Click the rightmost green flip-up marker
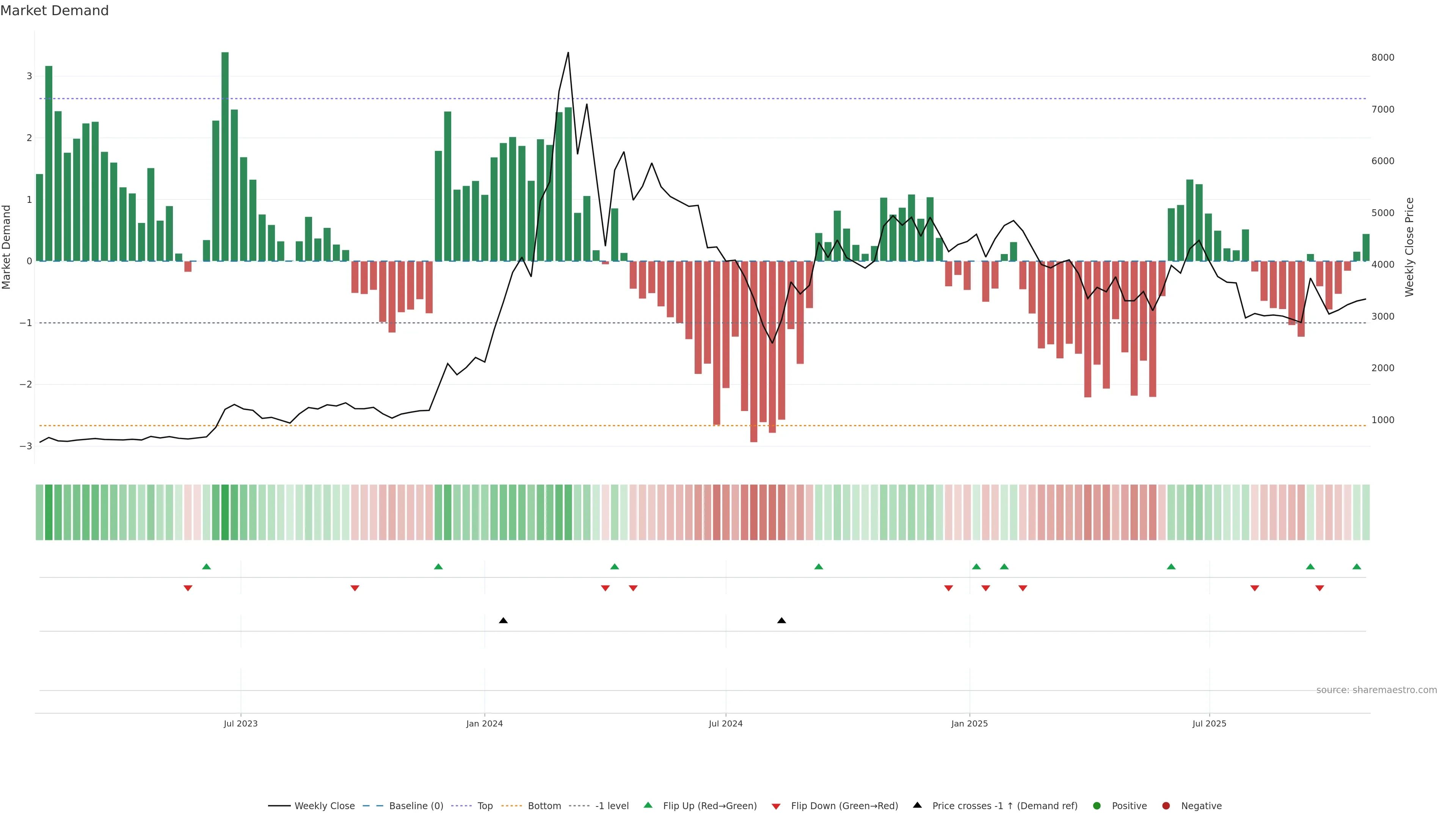 (x=1357, y=566)
